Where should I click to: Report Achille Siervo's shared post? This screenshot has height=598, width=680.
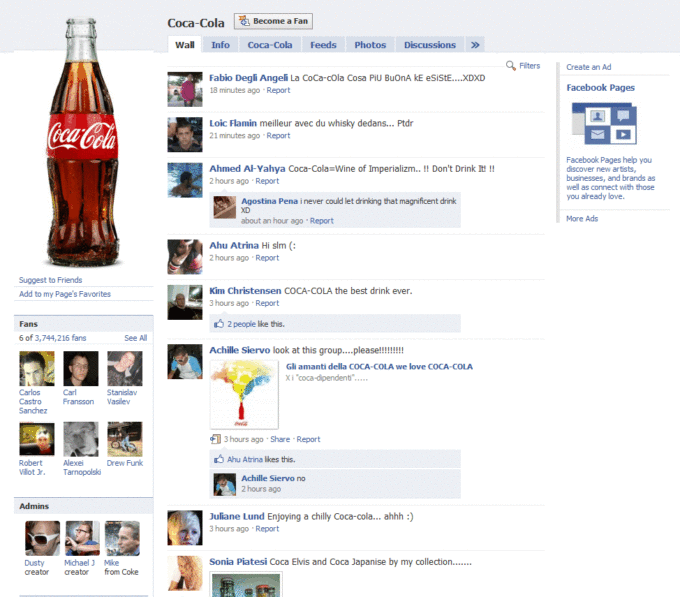tap(308, 439)
